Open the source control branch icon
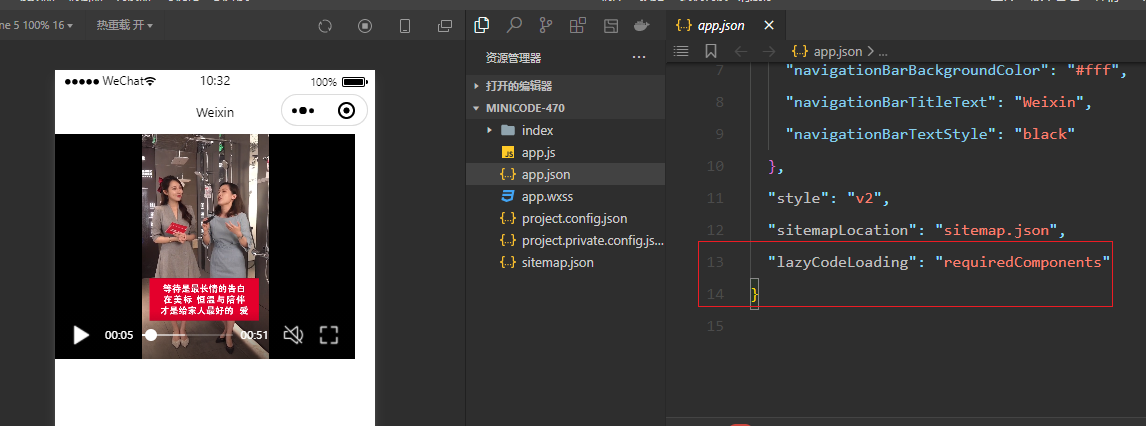Image resolution: width=1146 pixels, height=426 pixels. point(546,26)
